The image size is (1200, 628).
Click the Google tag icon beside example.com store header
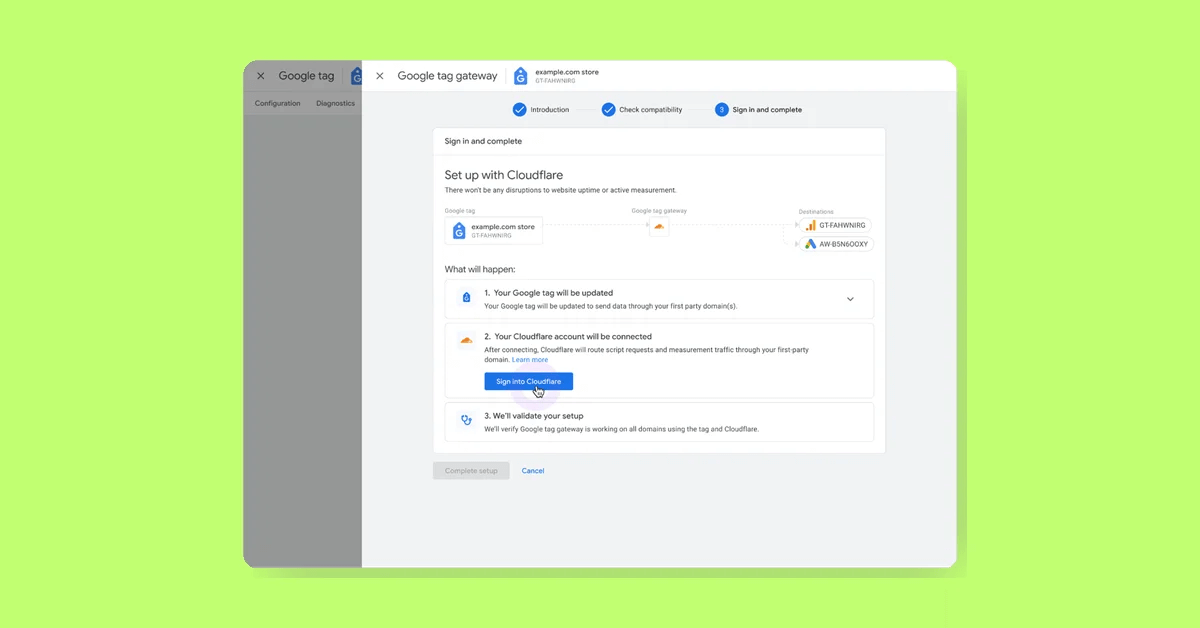(520, 75)
